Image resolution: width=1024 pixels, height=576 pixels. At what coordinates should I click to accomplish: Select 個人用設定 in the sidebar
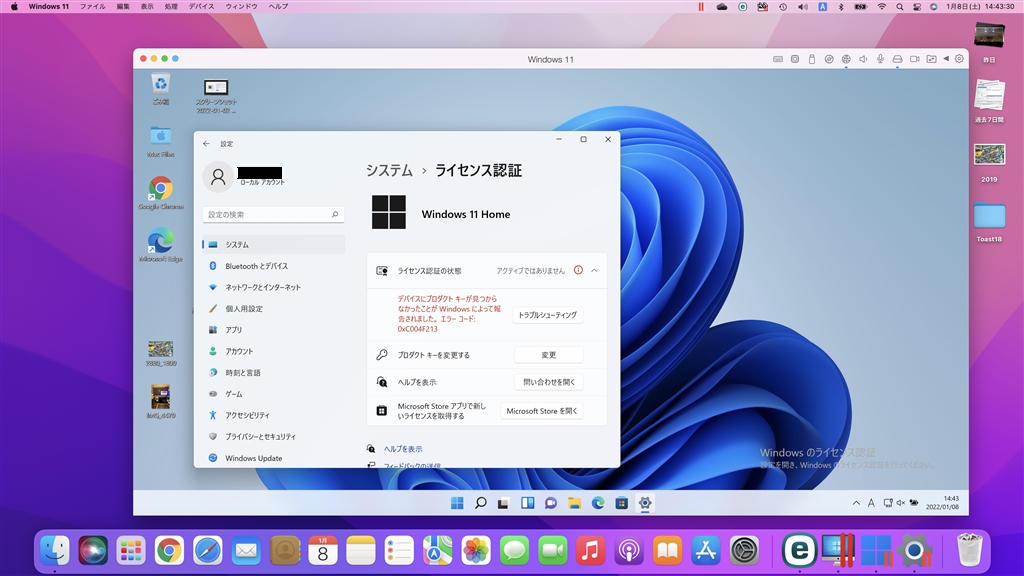(x=273, y=308)
